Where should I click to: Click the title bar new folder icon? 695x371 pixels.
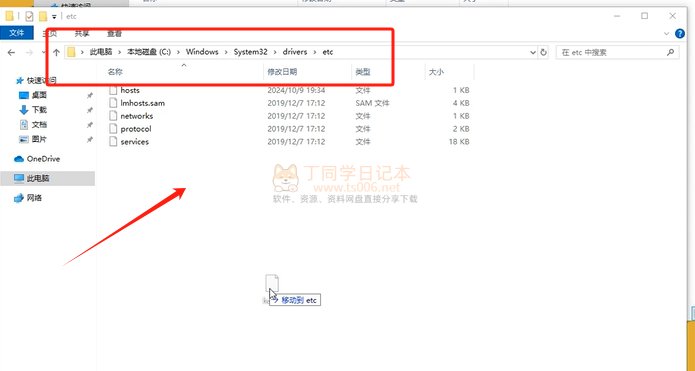click(x=43, y=16)
